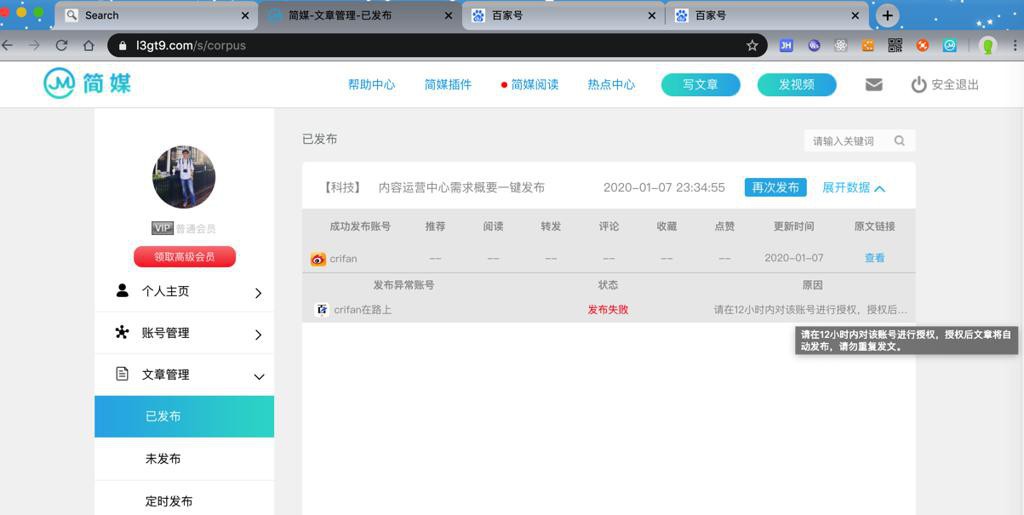The height and width of the screenshot is (515, 1024).
Task: Open 热点中心 in top navigation
Action: tap(611, 85)
